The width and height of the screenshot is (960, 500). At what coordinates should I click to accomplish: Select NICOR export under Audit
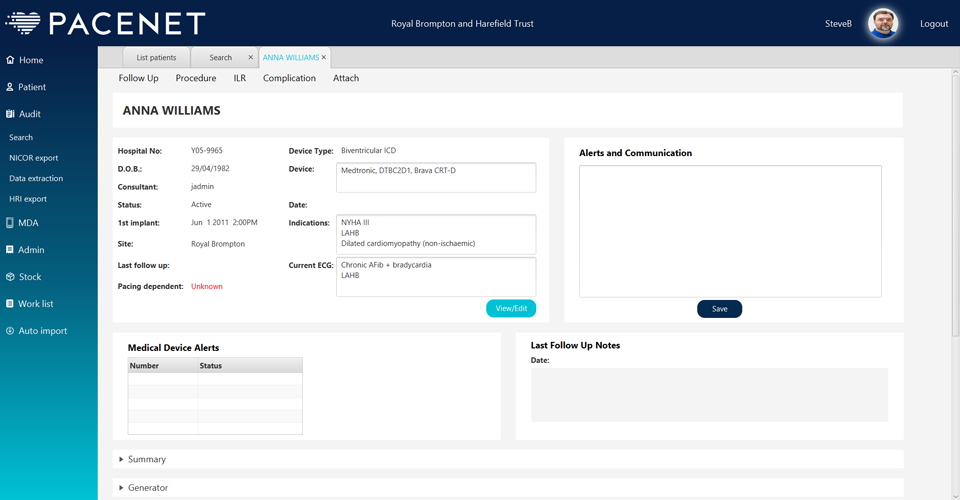pos(34,158)
